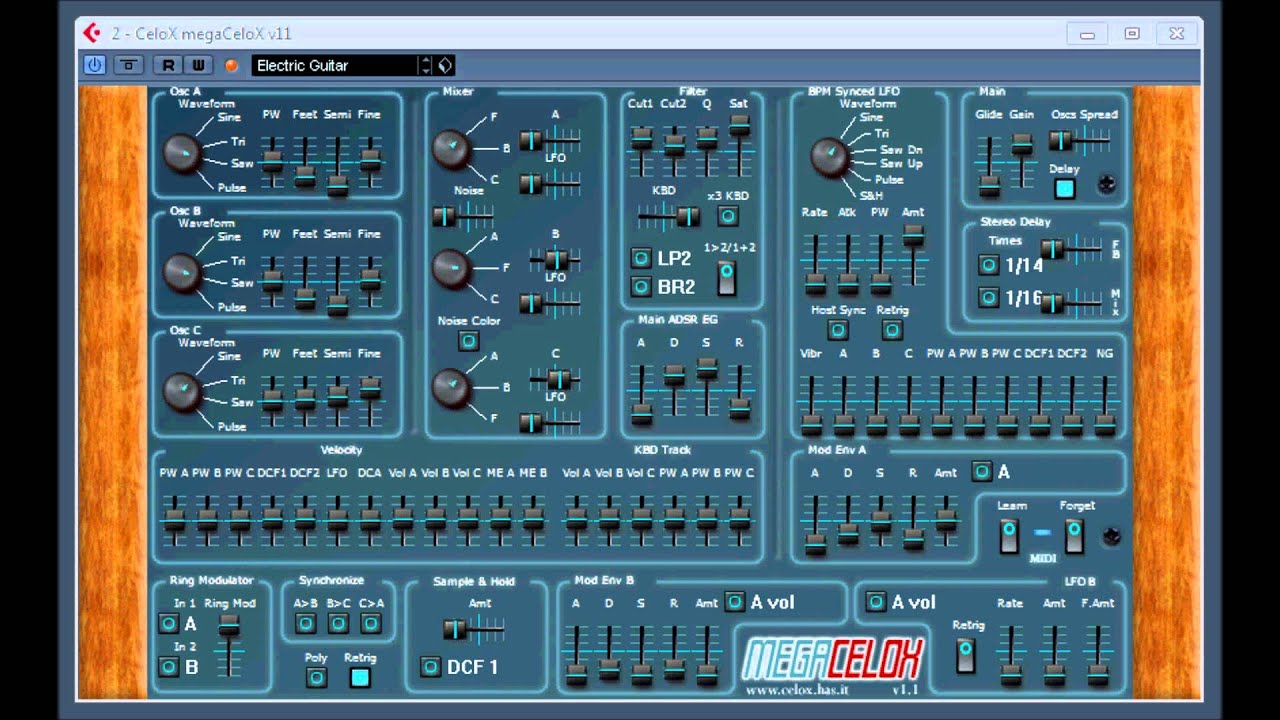
Task: Click the top Mixer source knob
Action: pos(451,148)
